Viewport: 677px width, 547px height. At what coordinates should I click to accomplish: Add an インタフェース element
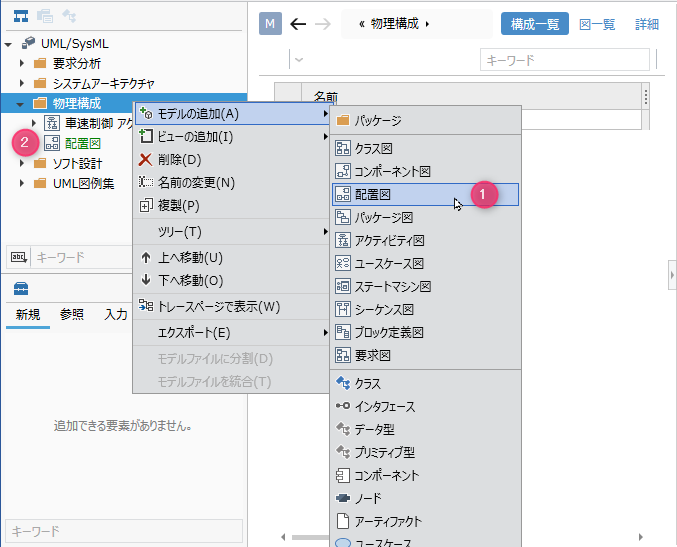click(425, 406)
